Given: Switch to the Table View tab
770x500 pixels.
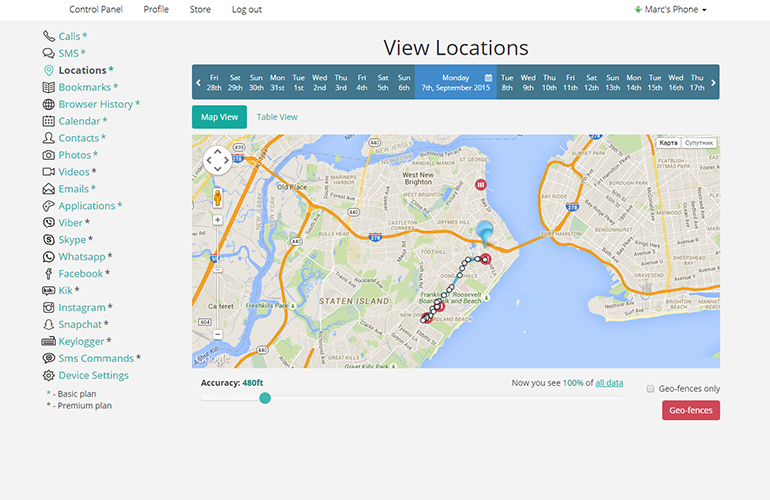Looking at the screenshot, I should click(277, 117).
